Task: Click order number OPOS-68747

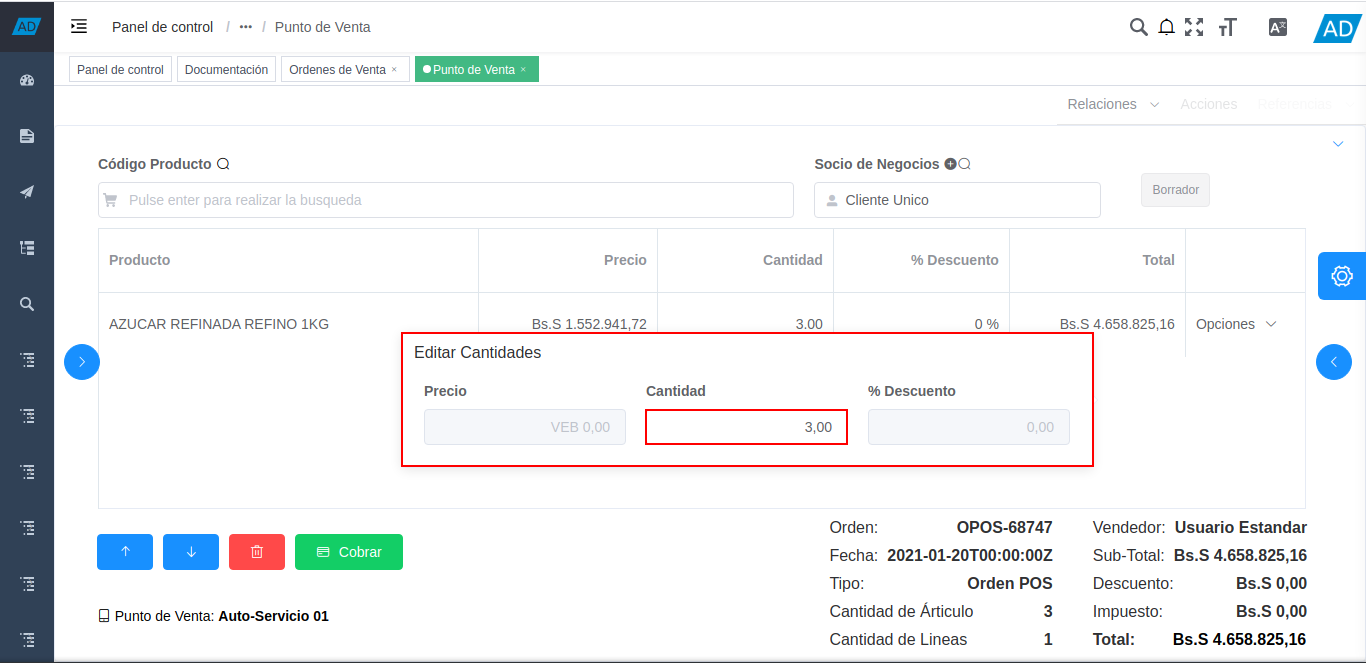Action: point(1005,527)
